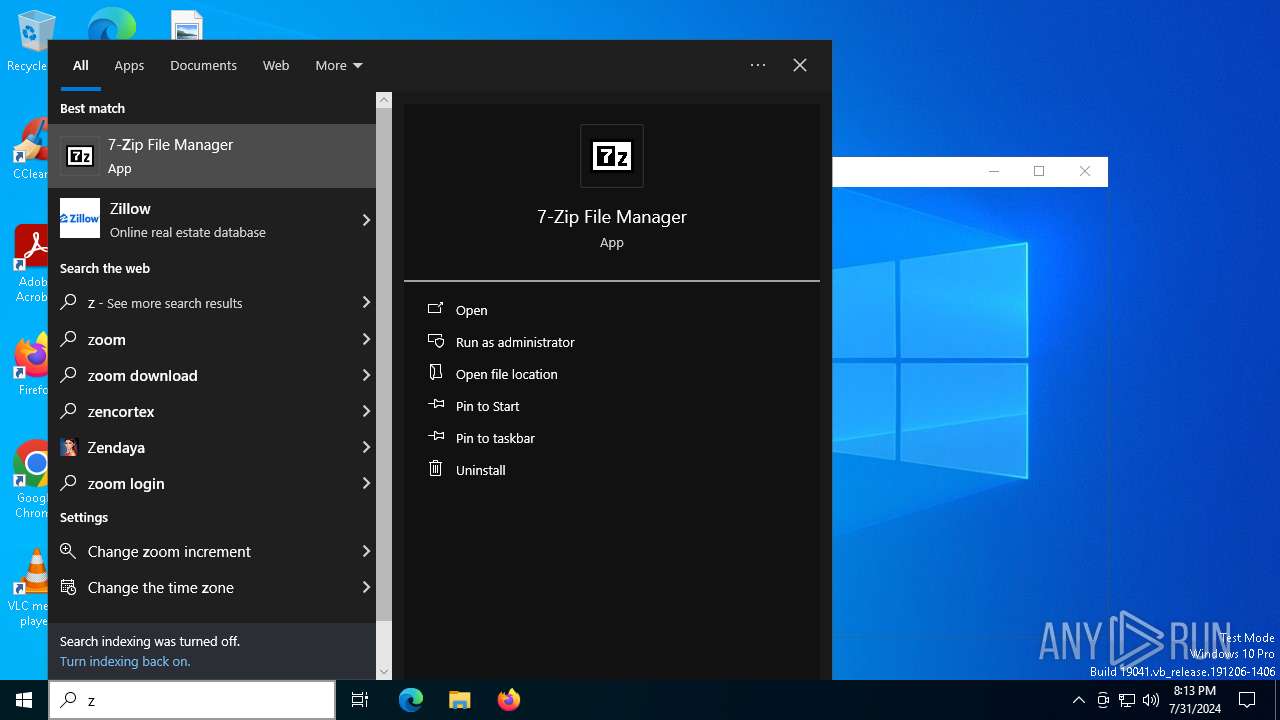Launch Firefox from the taskbar
The image size is (1280, 720).
508,700
